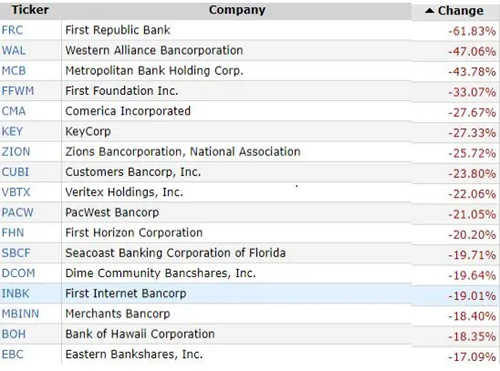The image size is (500, 371).
Task: Open the CMA ticker link
Action: 13,111
